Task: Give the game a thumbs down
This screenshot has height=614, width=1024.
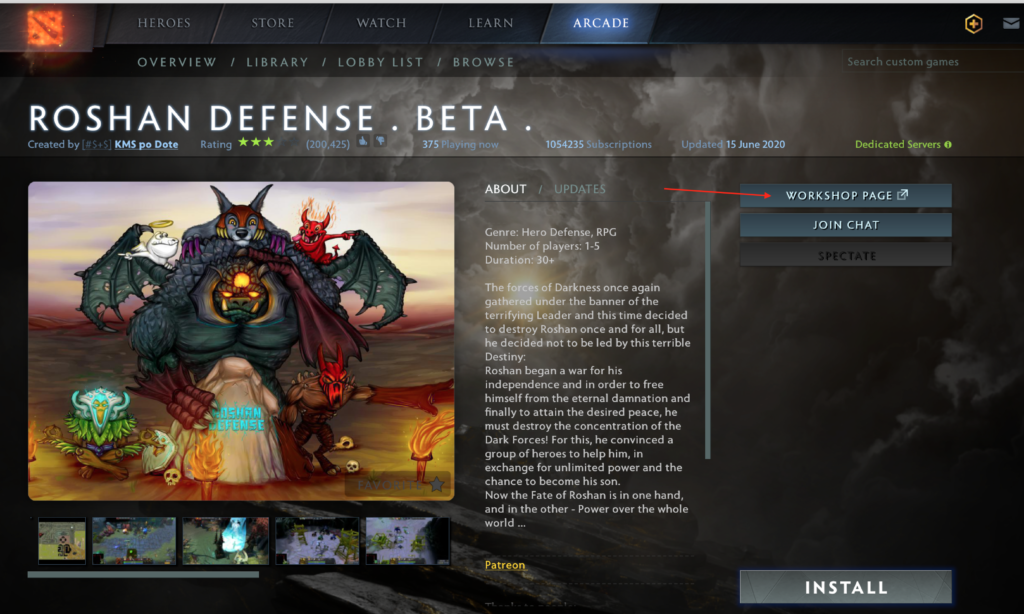Action: 380,142
